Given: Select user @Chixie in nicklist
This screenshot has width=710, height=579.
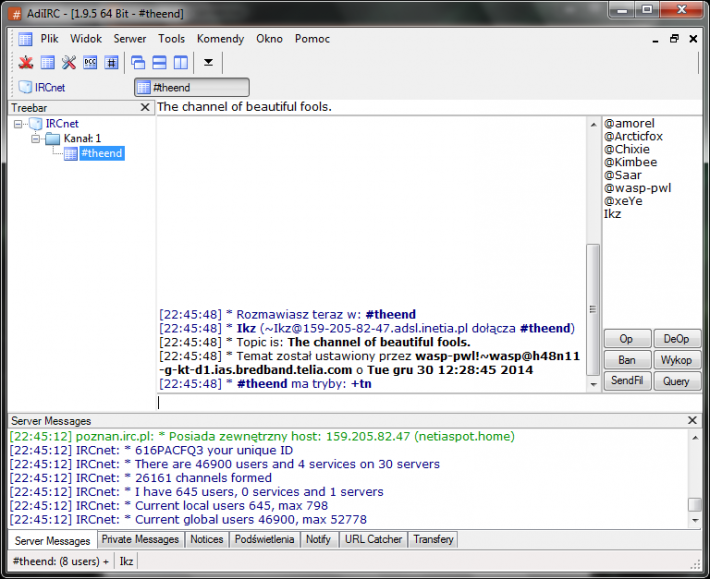Looking at the screenshot, I should pos(627,149).
